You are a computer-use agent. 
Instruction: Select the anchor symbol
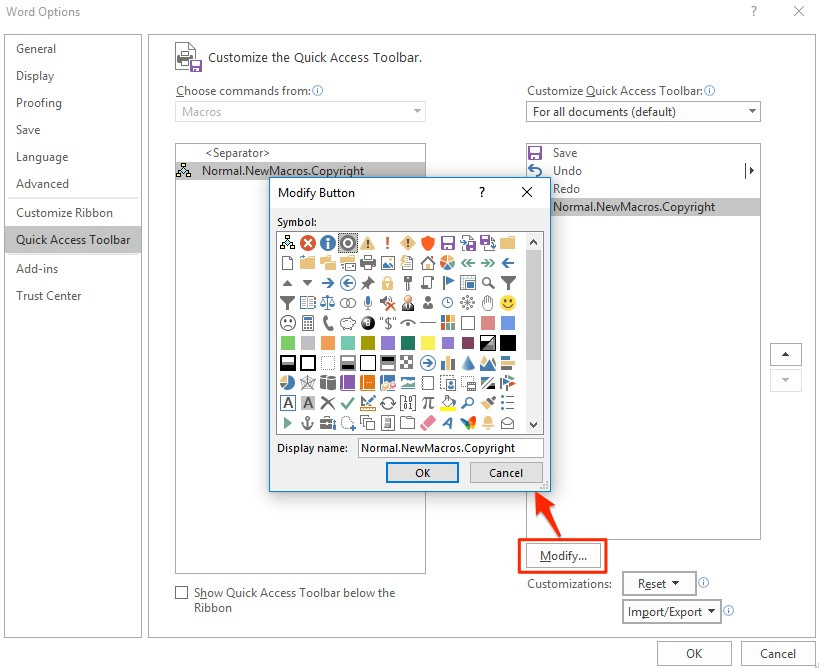(x=308, y=423)
